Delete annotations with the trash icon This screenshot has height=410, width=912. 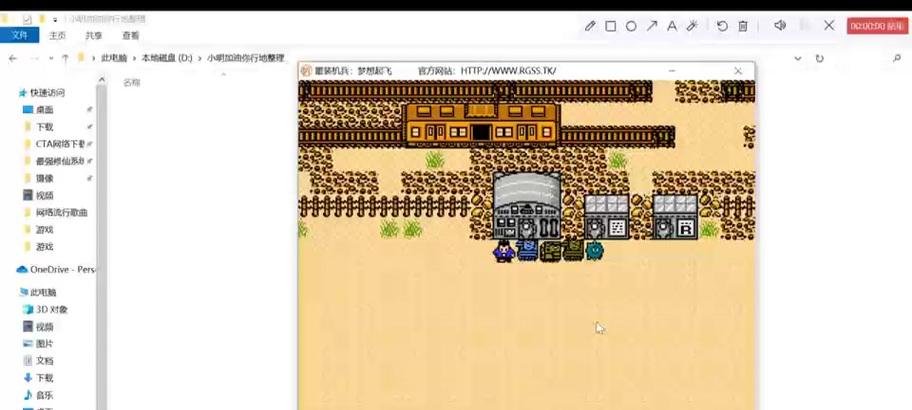743,26
